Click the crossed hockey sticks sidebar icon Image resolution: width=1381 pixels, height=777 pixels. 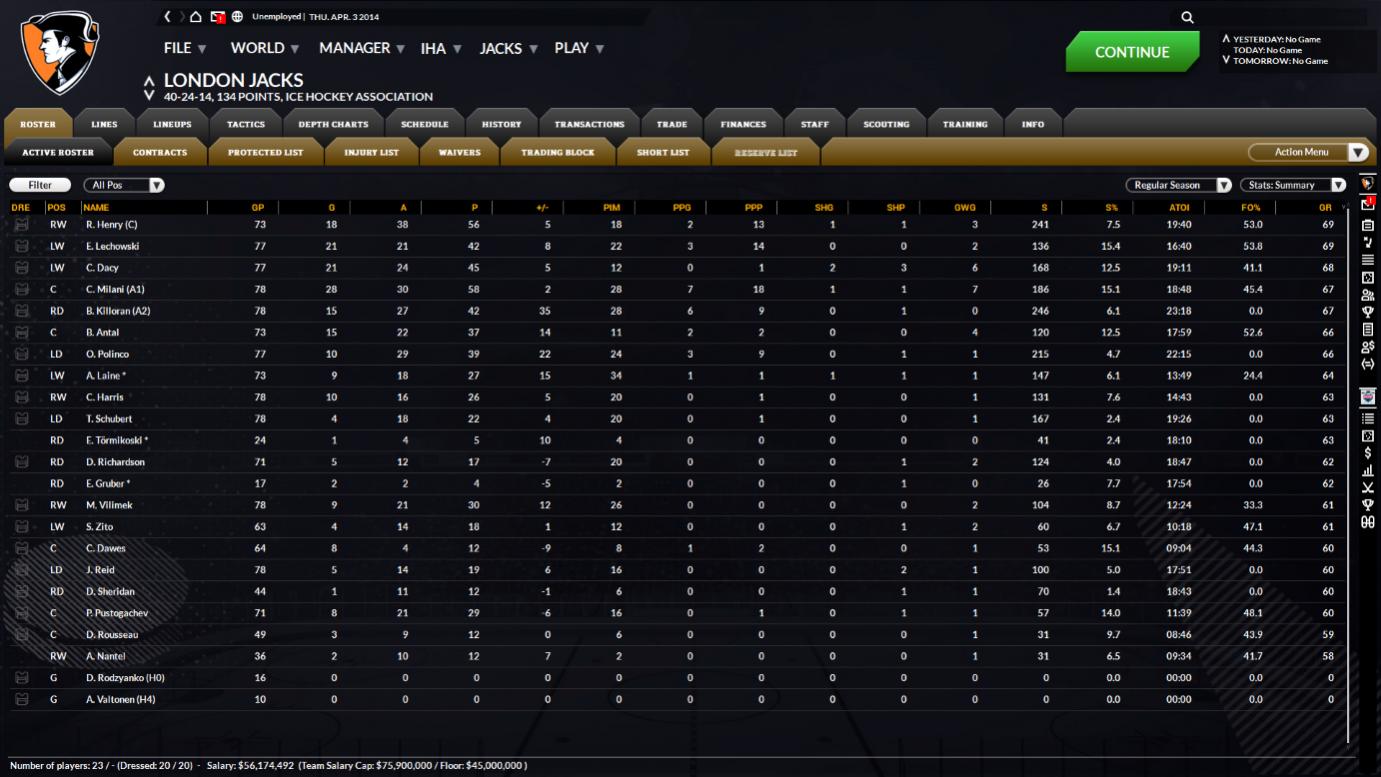pyautogui.click(x=1368, y=487)
